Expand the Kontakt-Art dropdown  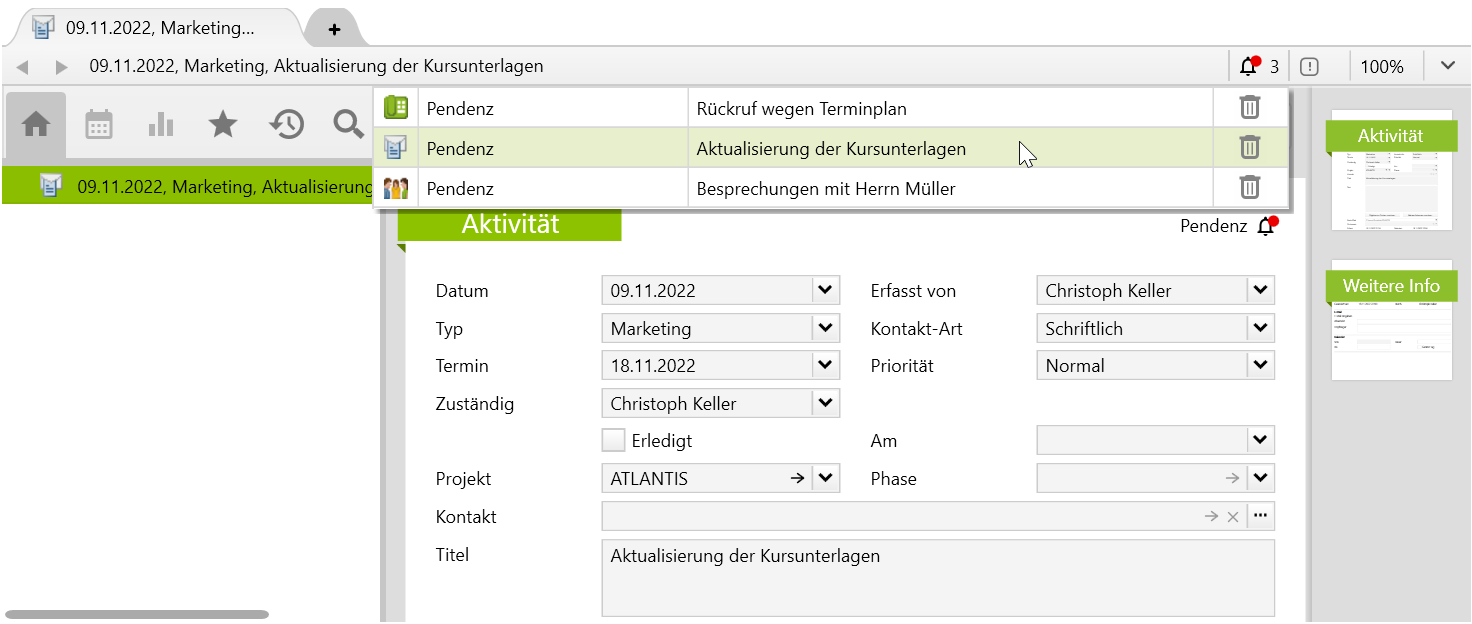(x=1260, y=328)
